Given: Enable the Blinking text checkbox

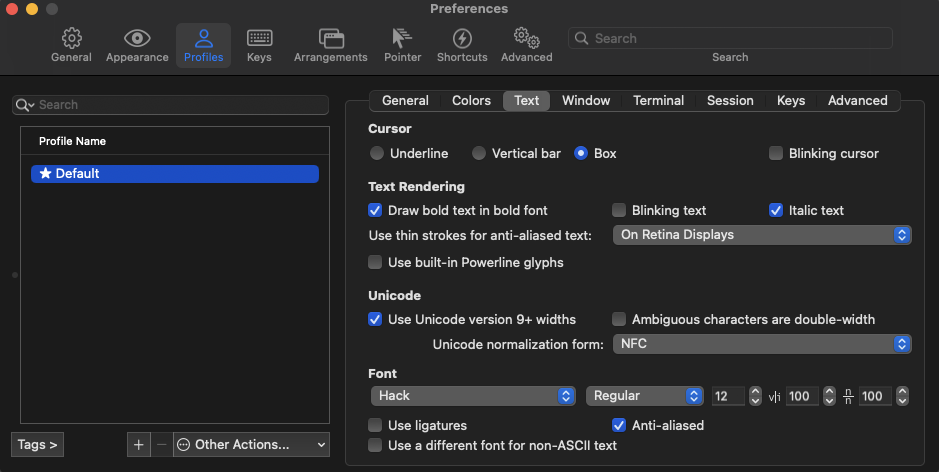Looking at the screenshot, I should [619, 210].
